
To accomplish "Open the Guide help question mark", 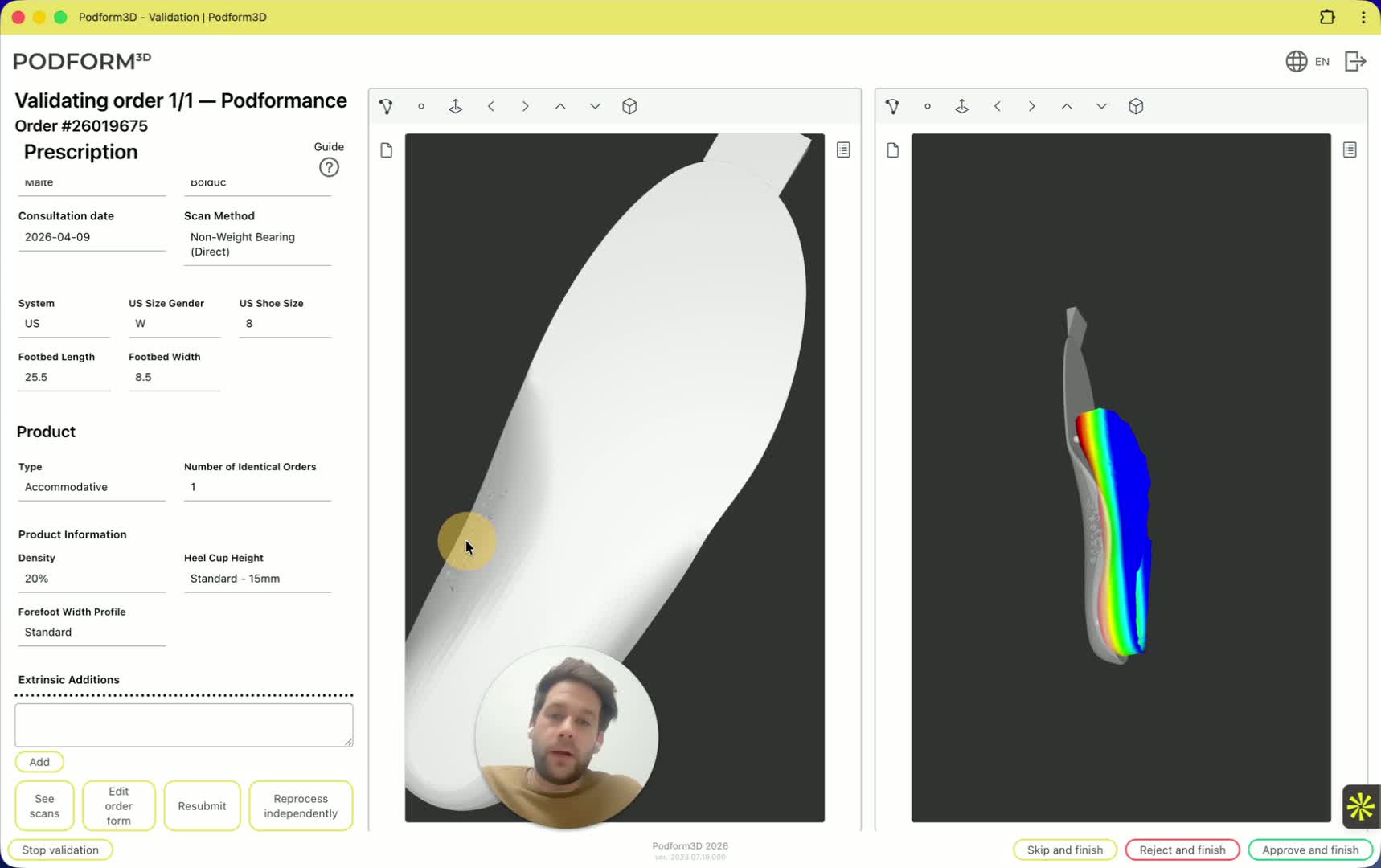I will (x=329, y=167).
